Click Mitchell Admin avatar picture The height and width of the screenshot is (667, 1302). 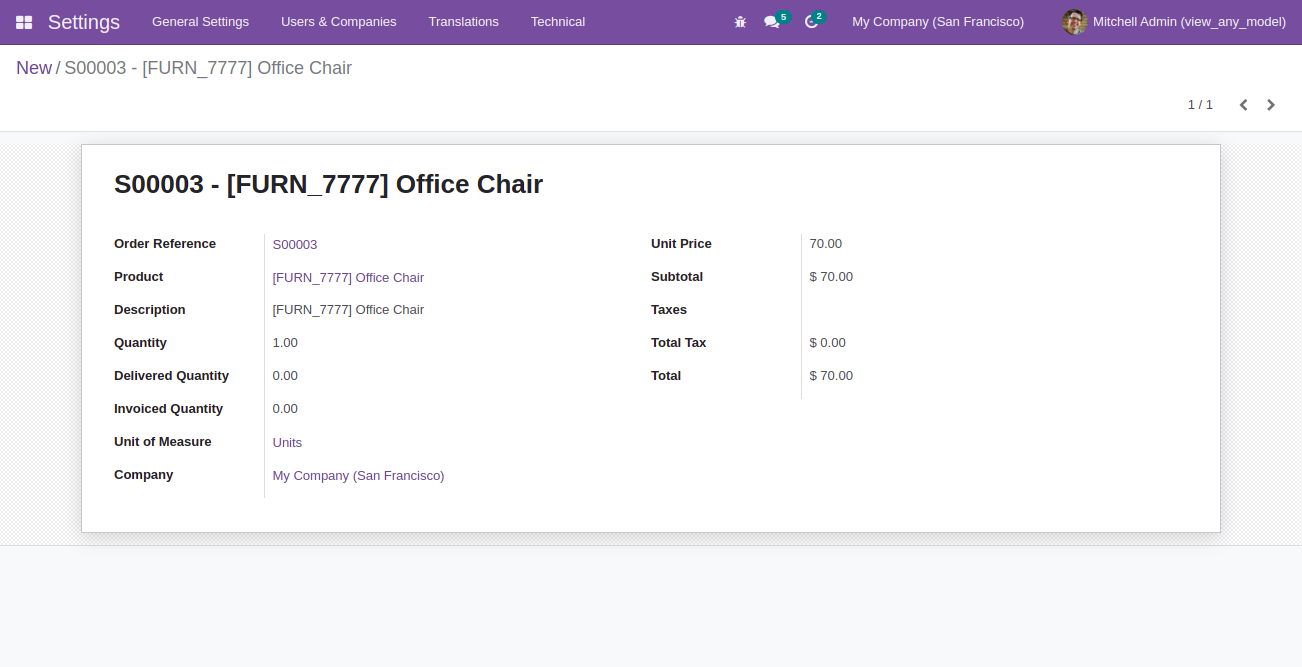point(1074,22)
